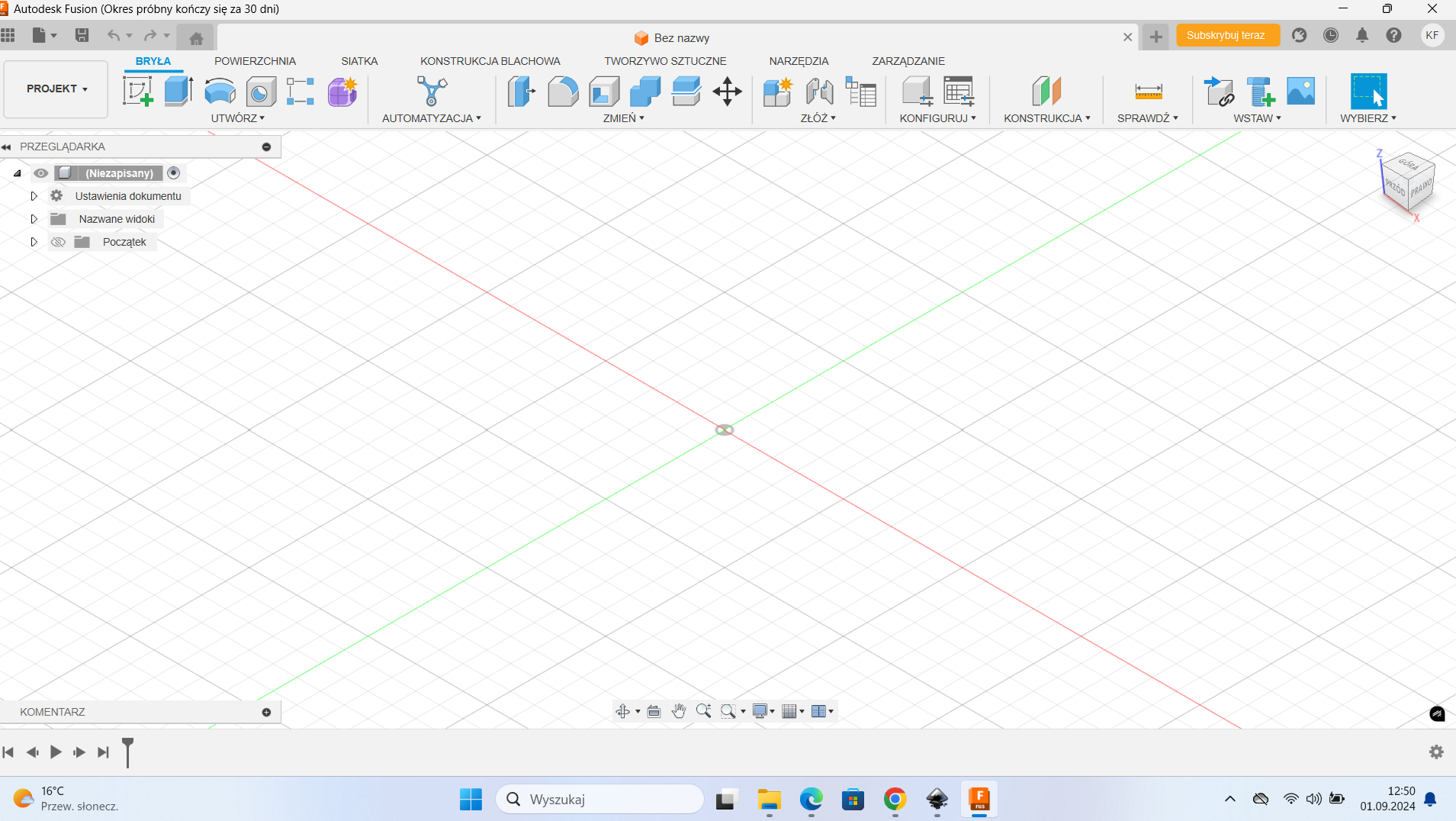
Task: Open a new design tab with plus
Action: coord(1156,37)
